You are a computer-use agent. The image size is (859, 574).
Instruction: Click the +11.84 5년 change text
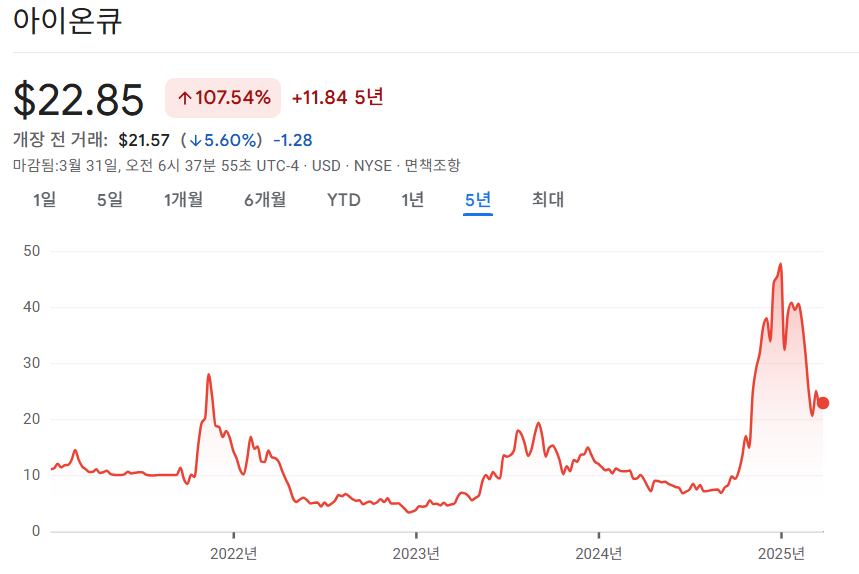[x=337, y=97]
